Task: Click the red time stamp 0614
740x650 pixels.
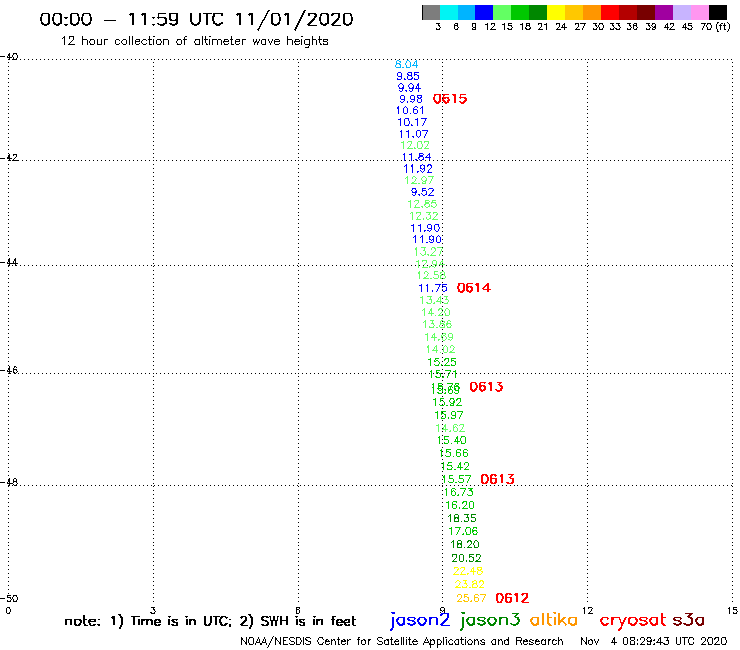Action: click(x=474, y=288)
